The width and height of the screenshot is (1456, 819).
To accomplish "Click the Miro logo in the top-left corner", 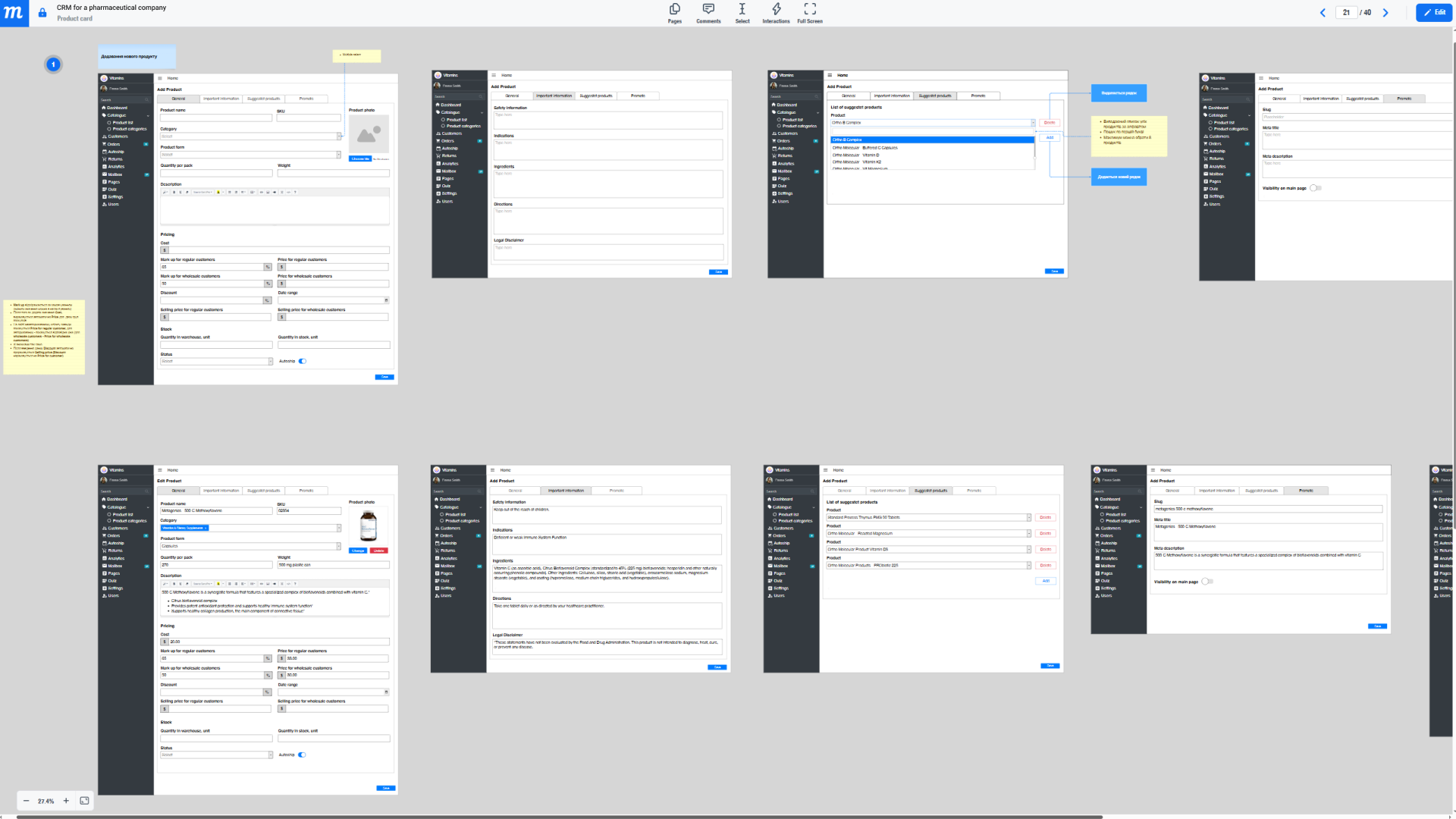I will tap(13, 13).
